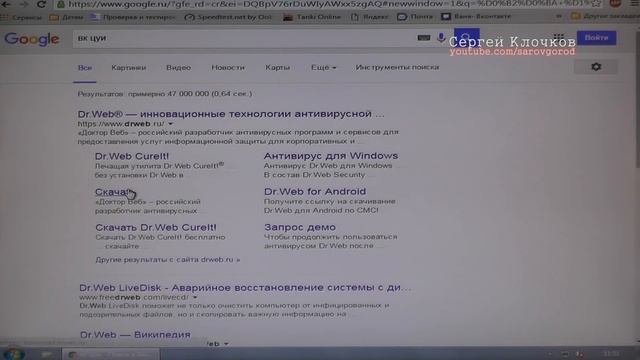
Task: Switch to the Картинки tab
Action: 129,68
